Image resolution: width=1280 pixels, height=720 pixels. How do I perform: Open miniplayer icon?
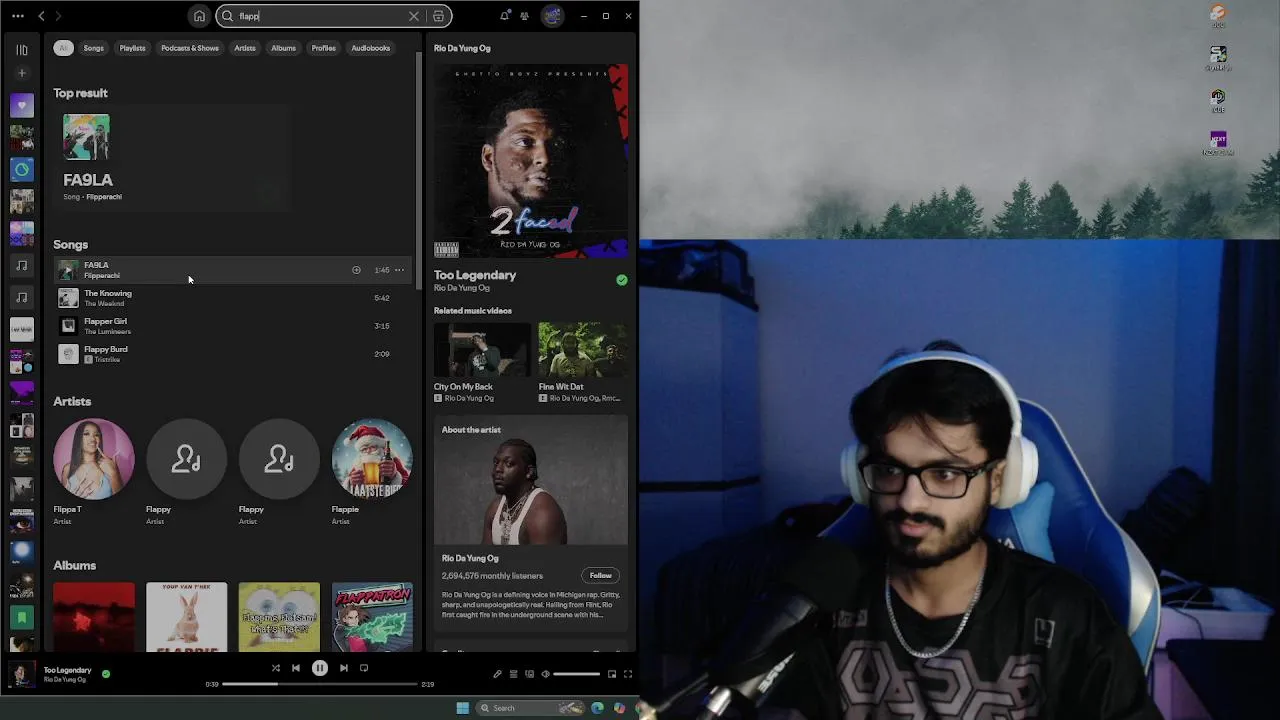[612, 674]
